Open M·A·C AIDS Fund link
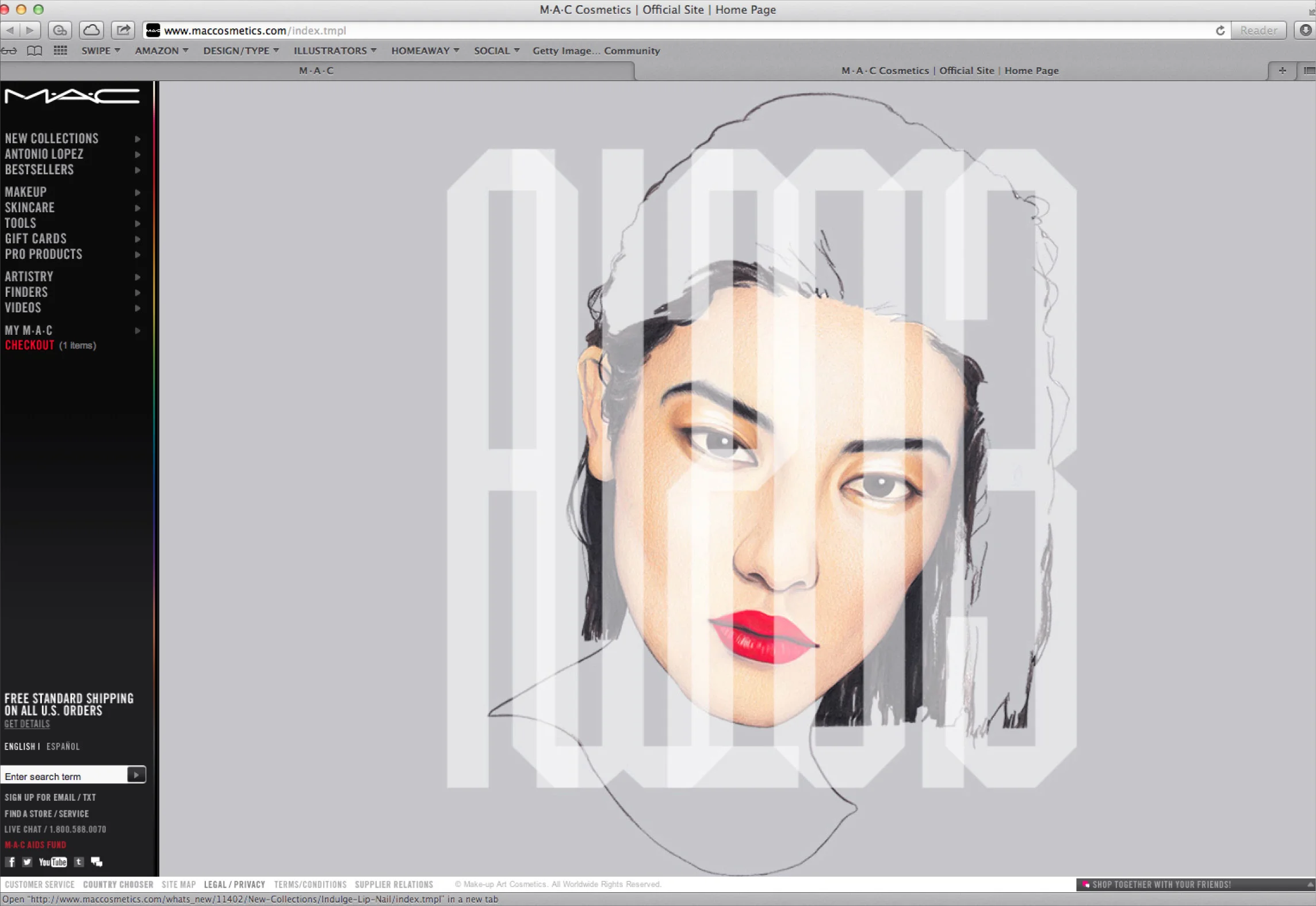This screenshot has height=906, width=1316. point(36,845)
